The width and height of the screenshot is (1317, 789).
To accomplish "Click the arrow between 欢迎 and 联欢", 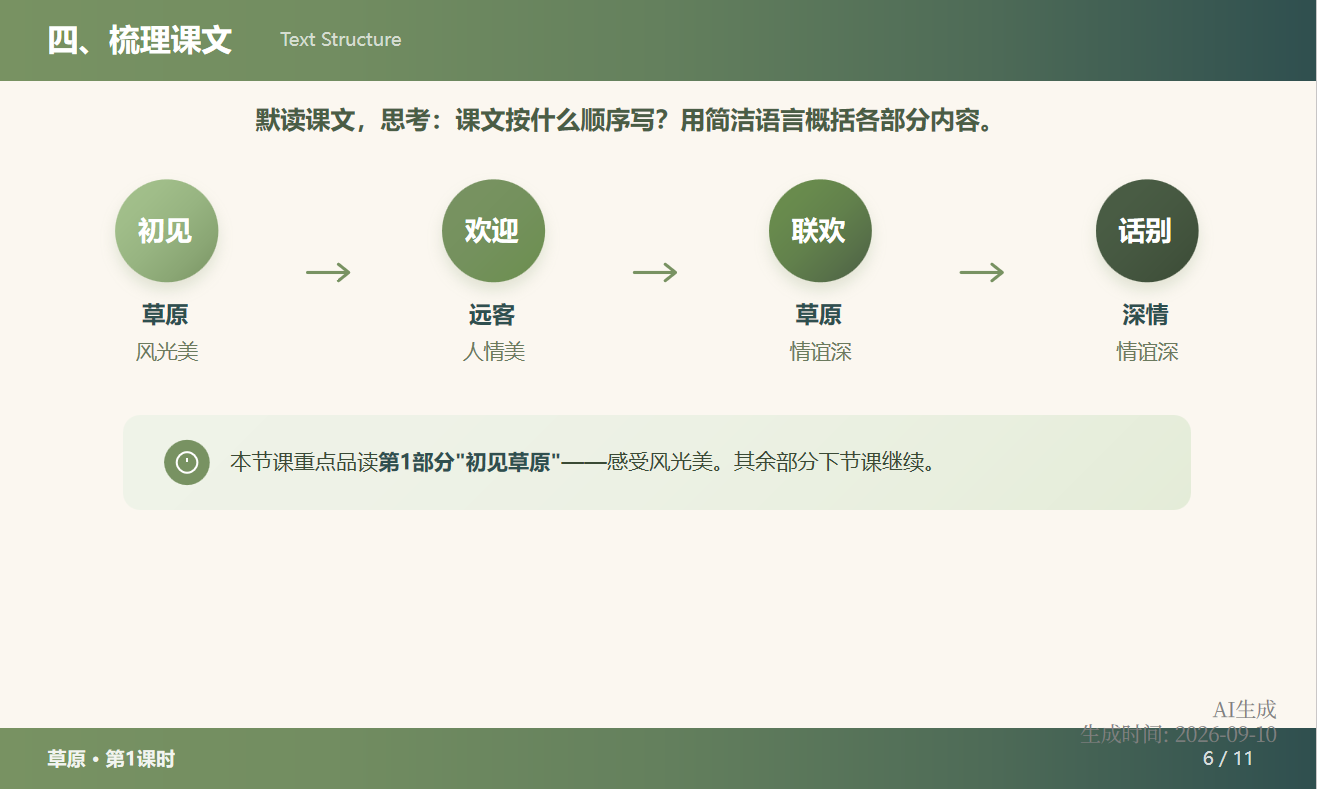I will pyautogui.click(x=656, y=272).
